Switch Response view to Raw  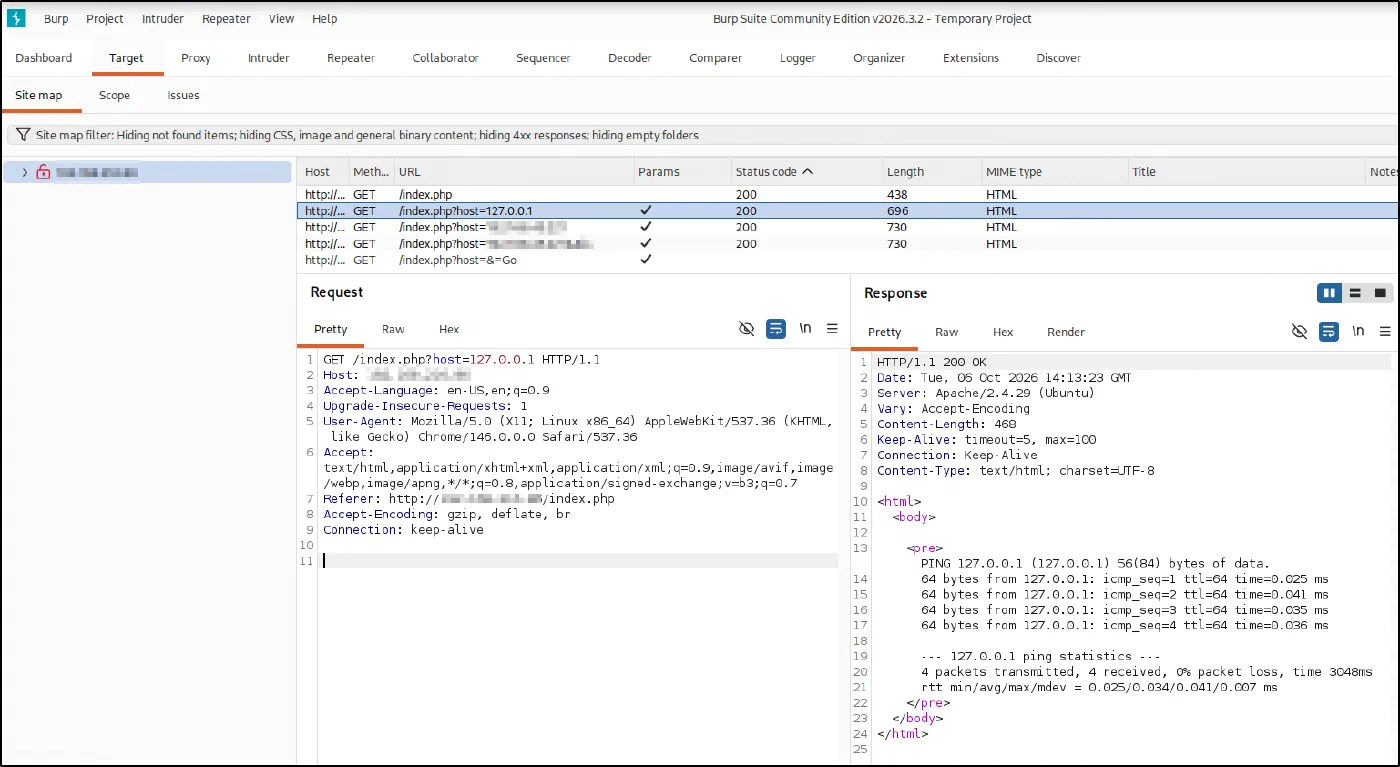point(946,332)
